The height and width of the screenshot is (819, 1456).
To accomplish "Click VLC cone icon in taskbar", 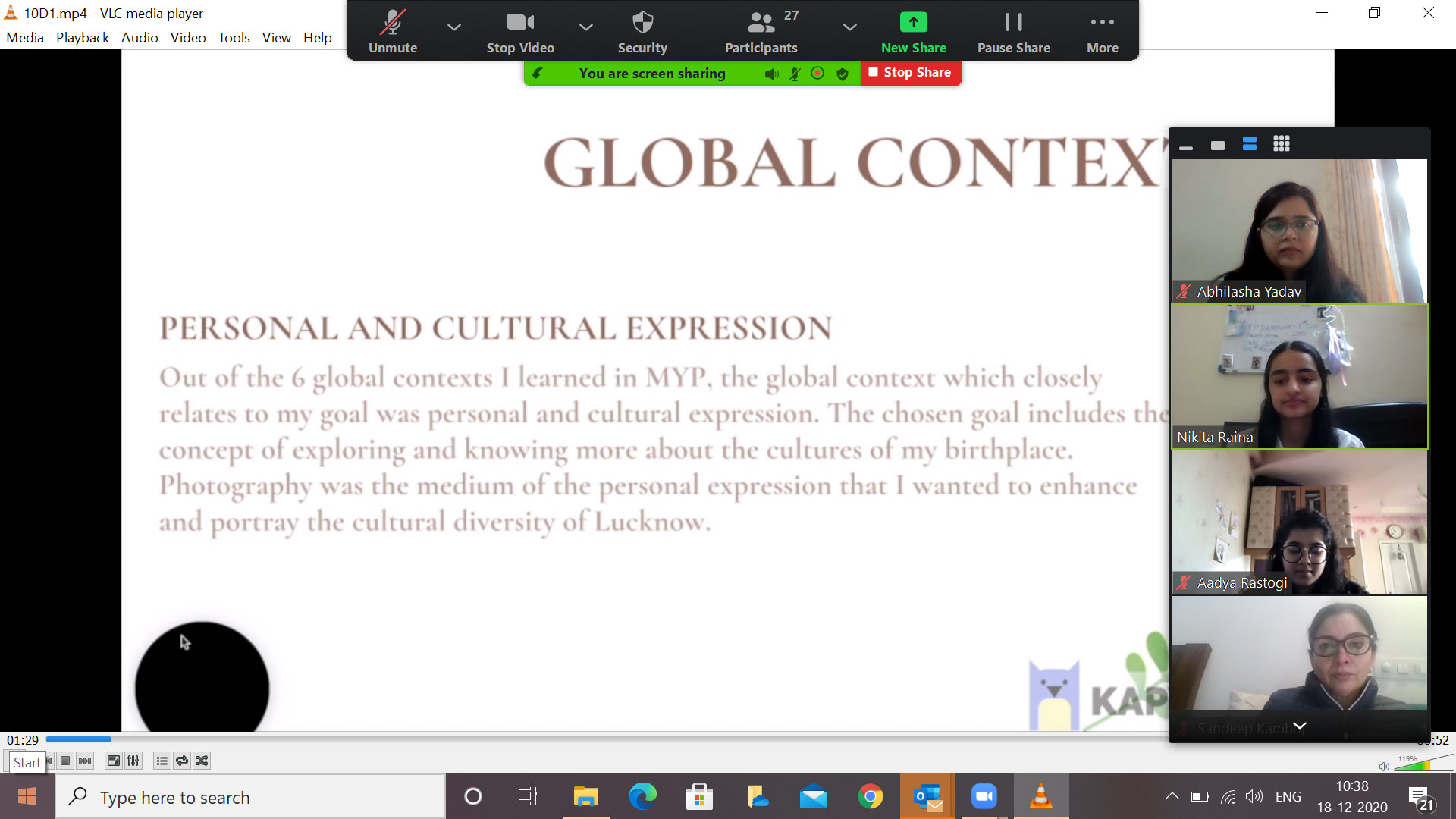I will 1040,796.
